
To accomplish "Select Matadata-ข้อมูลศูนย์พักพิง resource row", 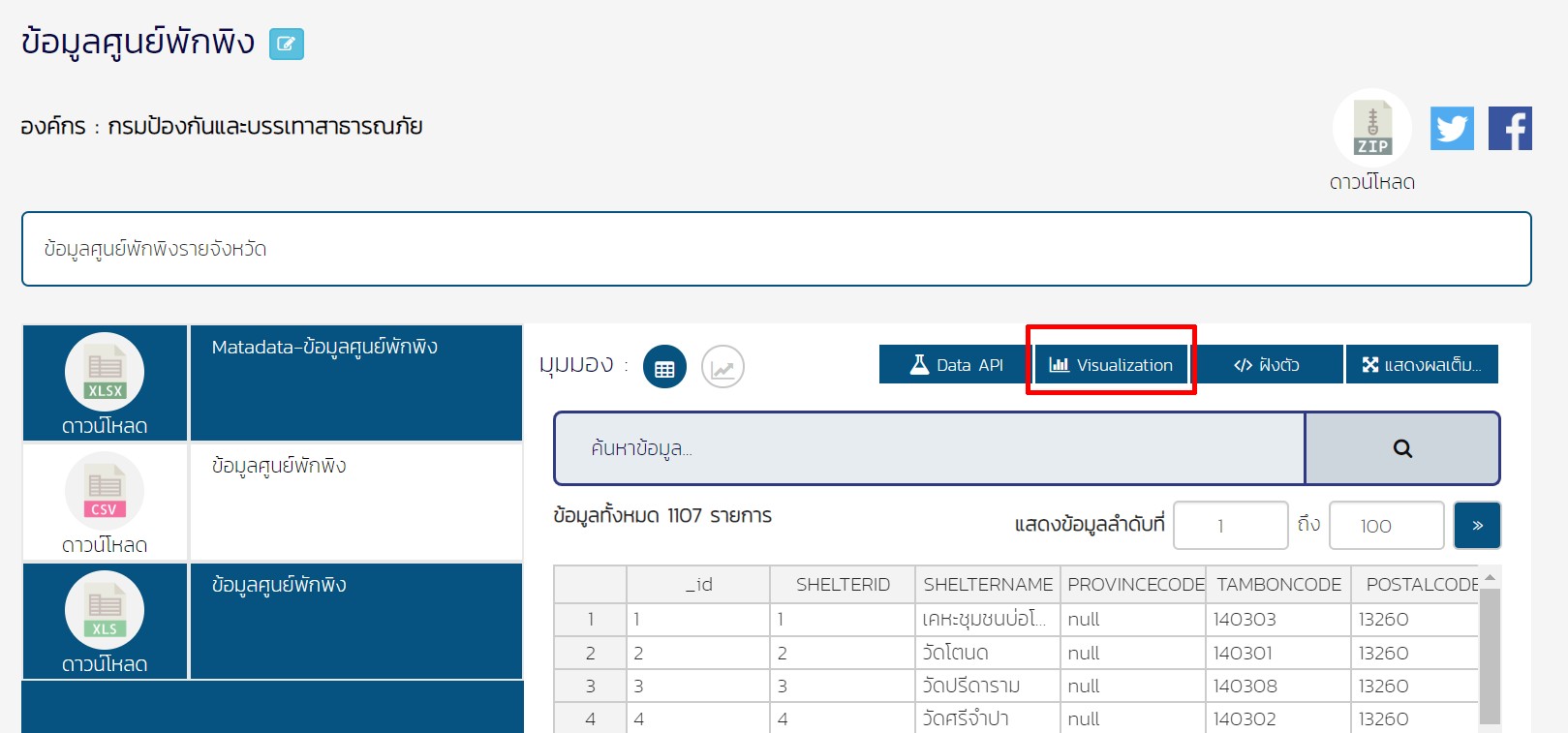I will pyautogui.click(x=356, y=382).
